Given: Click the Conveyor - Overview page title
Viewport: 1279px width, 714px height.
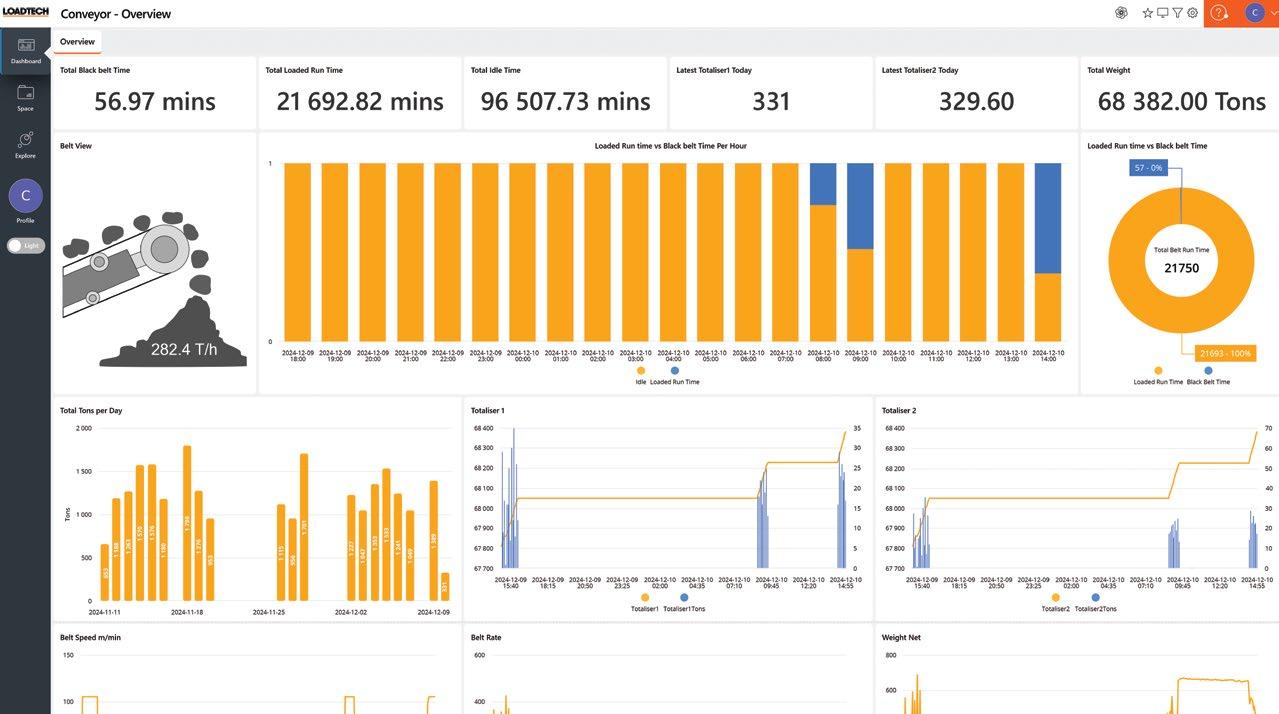Looking at the screenshot, I should (x=116, y=14).
